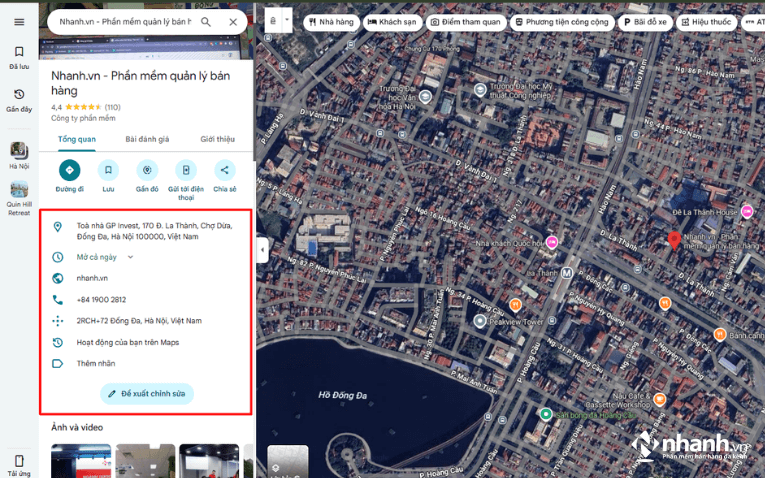Click the phone number +84 1900 2812

coord(101,299)
